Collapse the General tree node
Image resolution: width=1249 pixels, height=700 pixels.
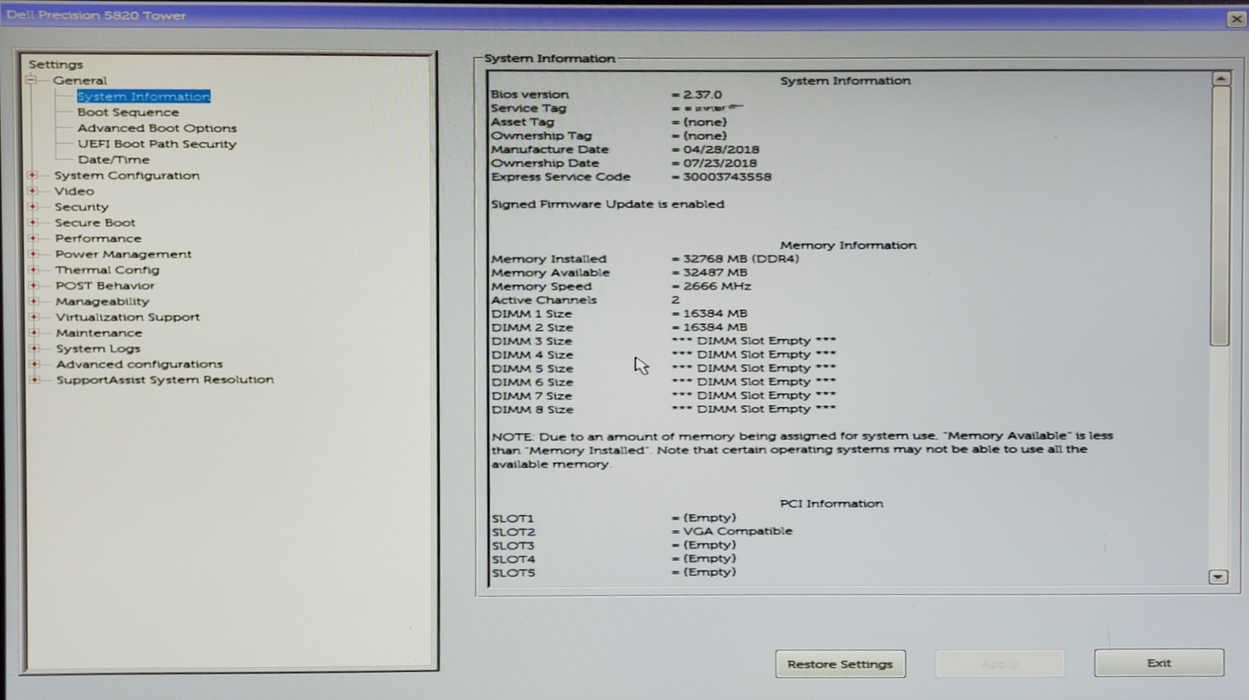point(32,80)
